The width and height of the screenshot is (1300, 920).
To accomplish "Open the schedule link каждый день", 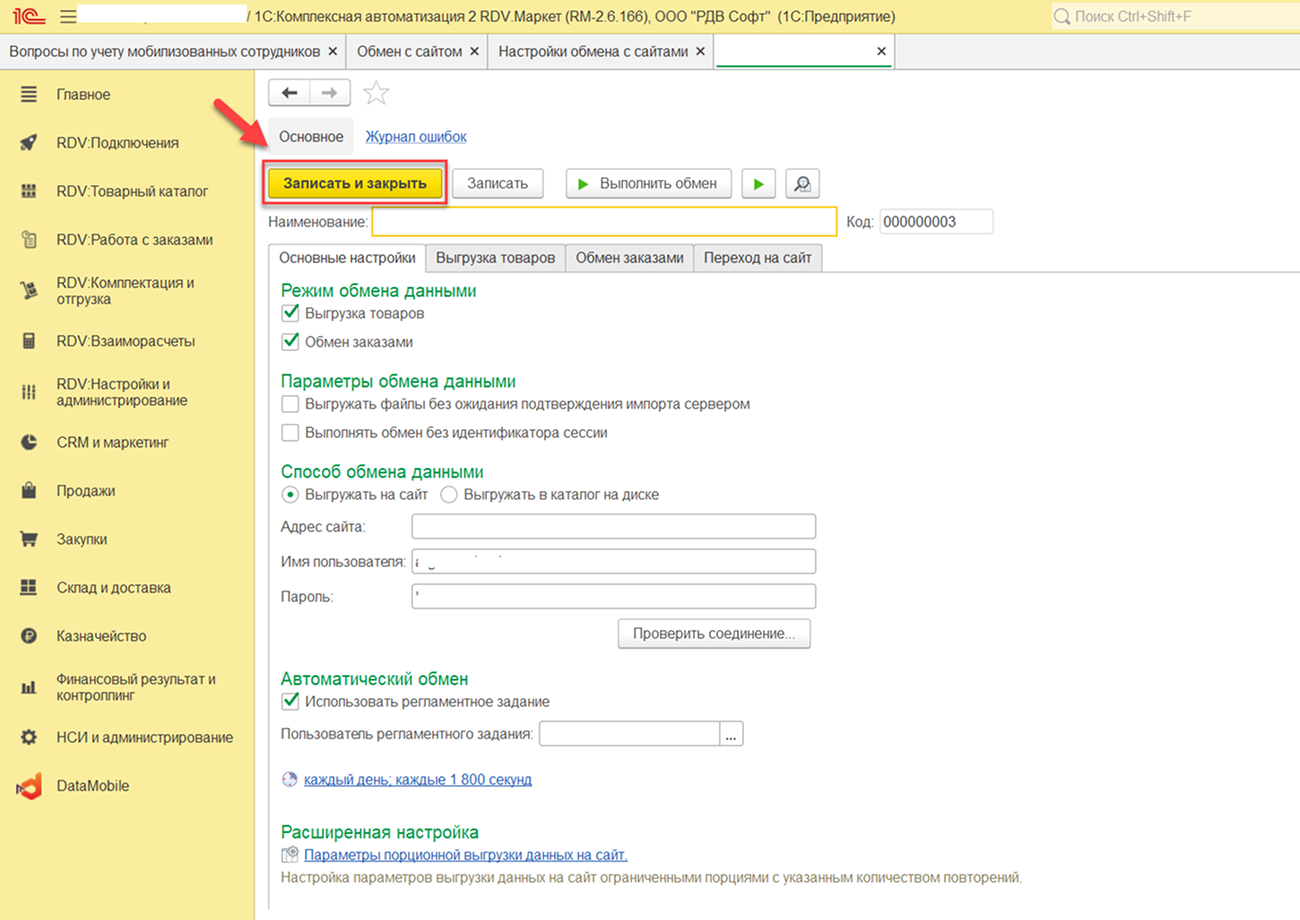I will click(x=417, y=779).
